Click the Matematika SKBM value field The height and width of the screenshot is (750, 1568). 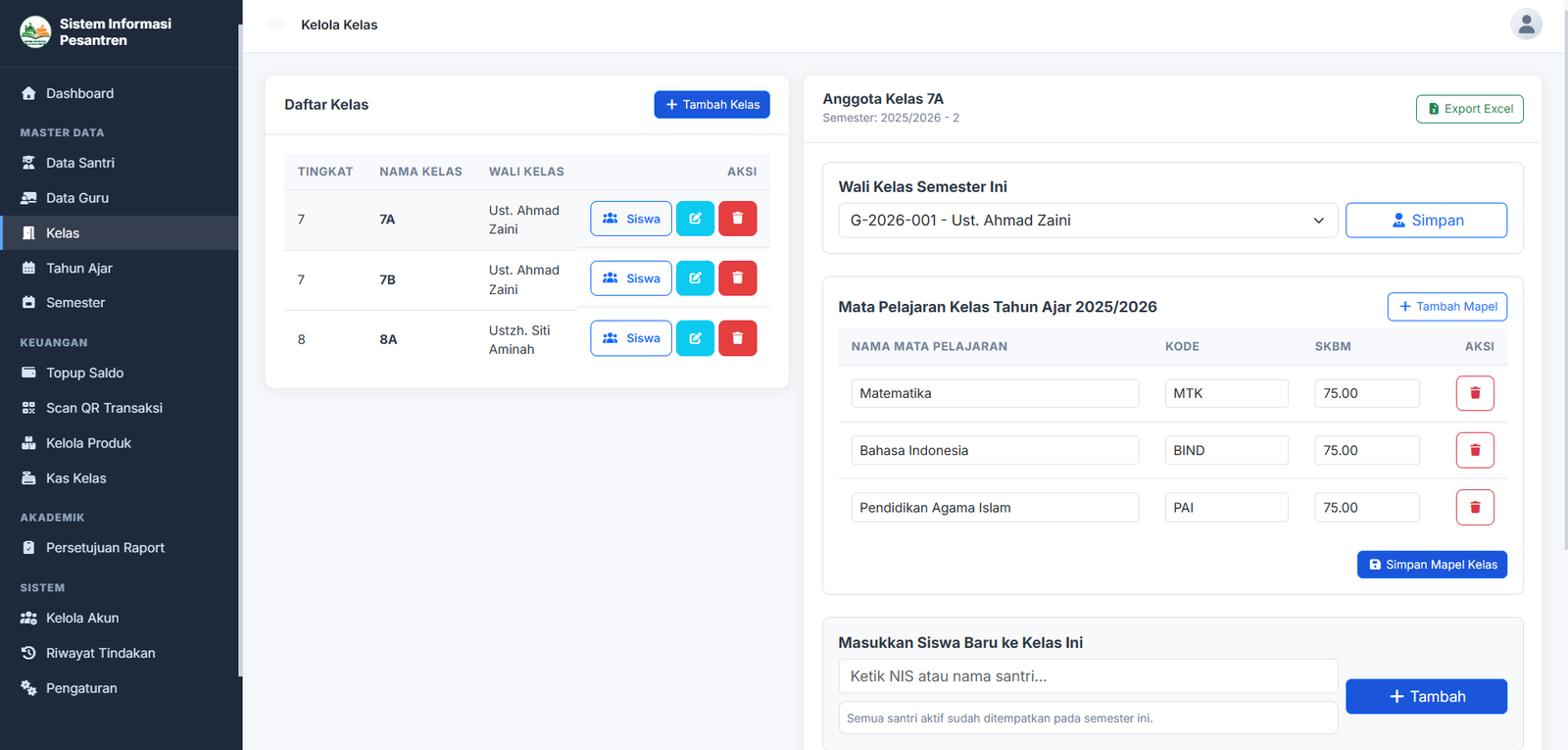click(x=1367, y=393)
